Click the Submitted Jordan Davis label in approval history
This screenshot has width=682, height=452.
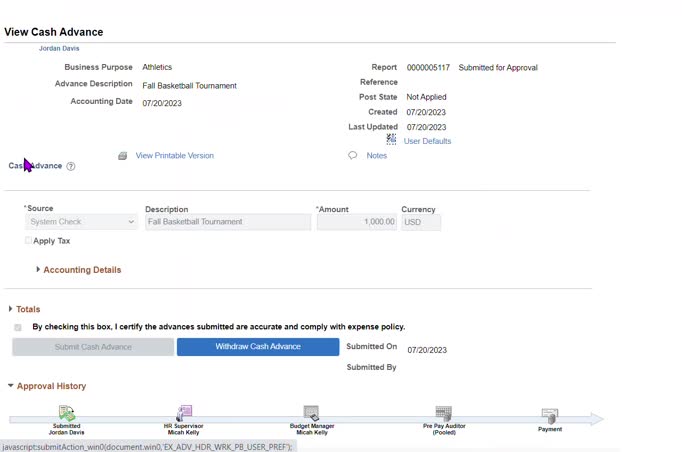[67, 429]
